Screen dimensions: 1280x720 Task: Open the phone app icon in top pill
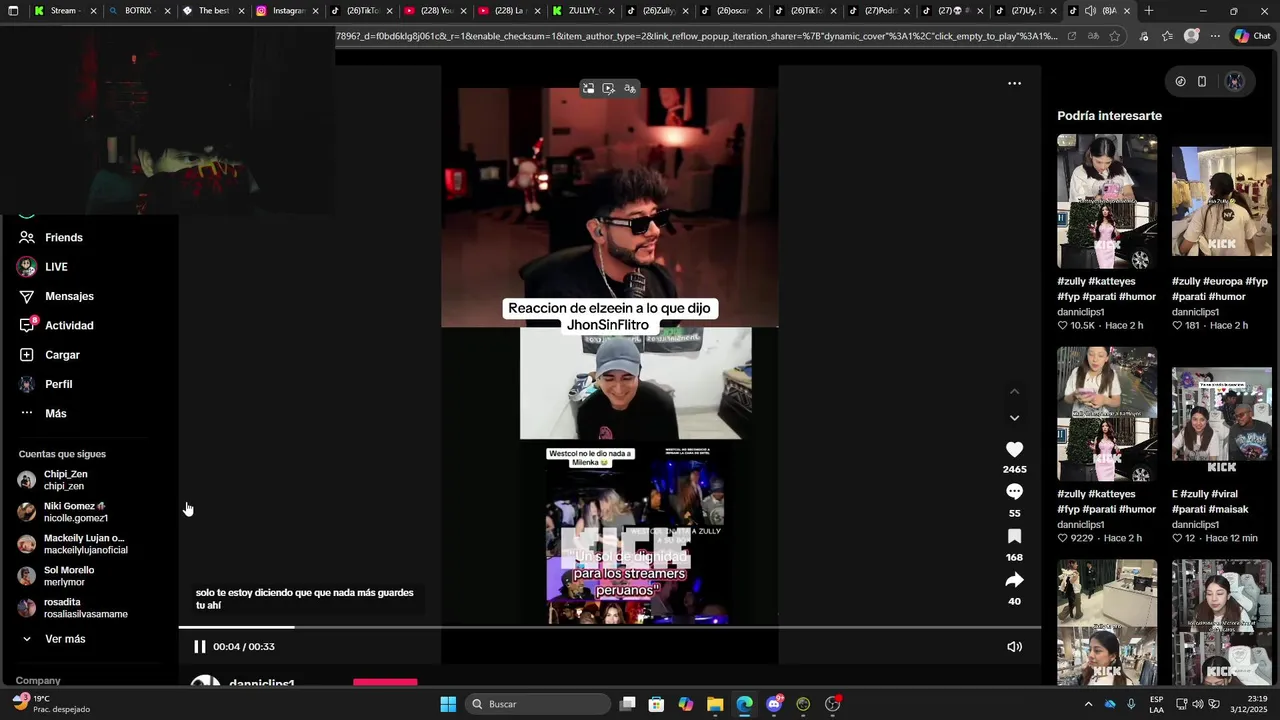click(1202, 82)
